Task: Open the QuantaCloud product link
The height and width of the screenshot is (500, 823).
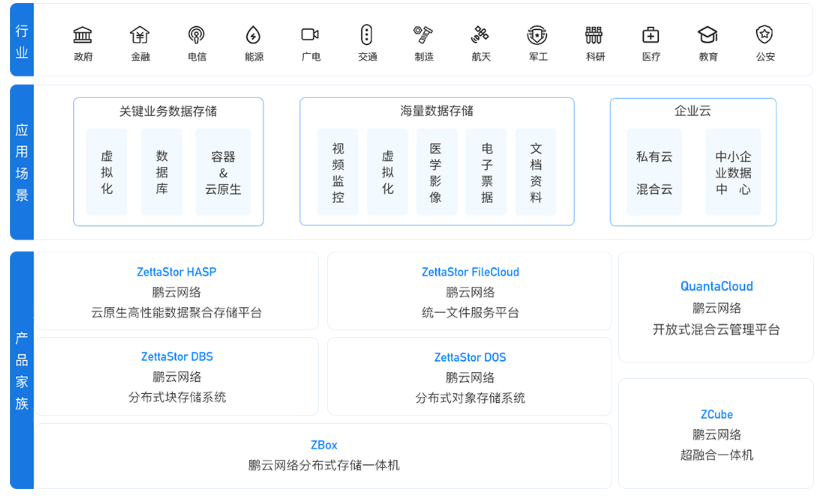Action: [716, 286]
